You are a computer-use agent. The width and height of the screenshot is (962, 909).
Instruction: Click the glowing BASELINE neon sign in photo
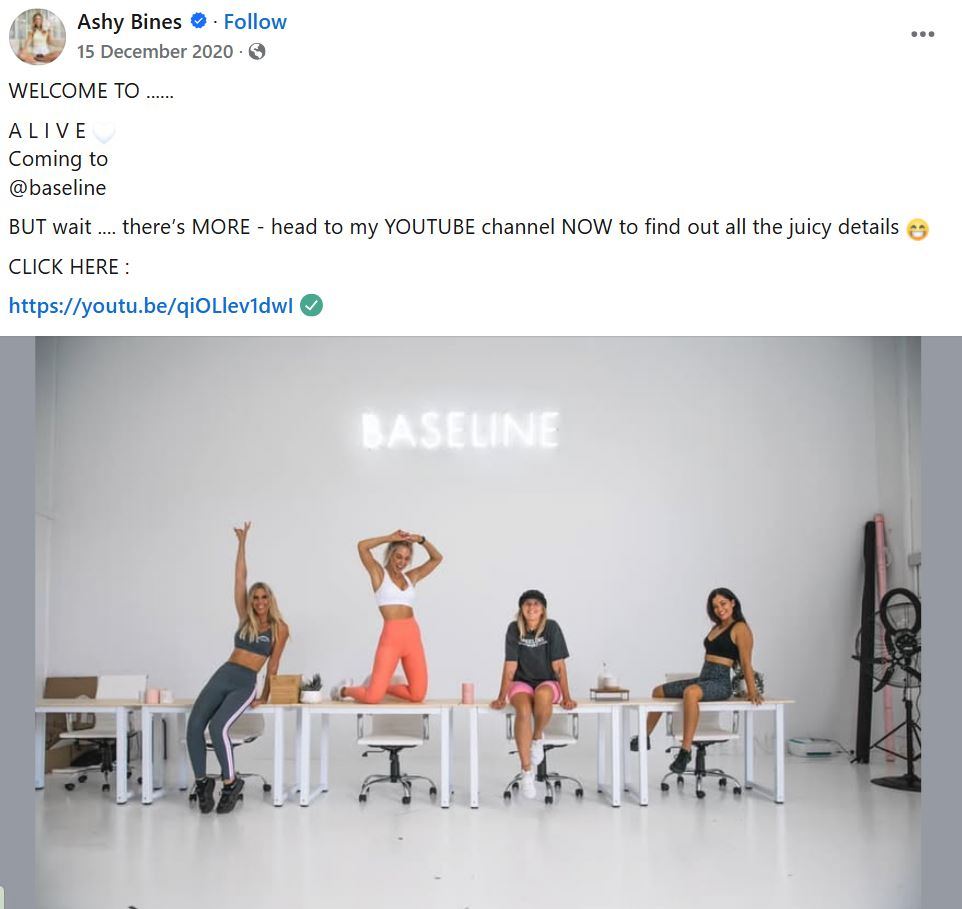[x=459, y=431]
